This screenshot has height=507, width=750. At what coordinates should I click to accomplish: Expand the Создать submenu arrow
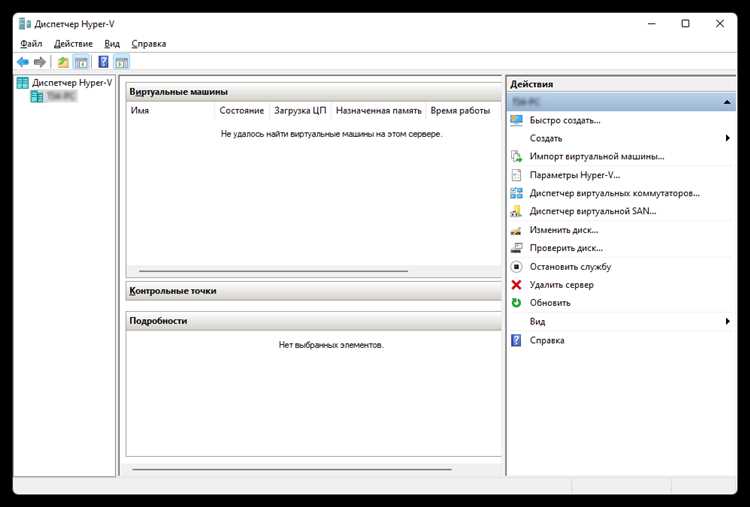tap(728, 138)
